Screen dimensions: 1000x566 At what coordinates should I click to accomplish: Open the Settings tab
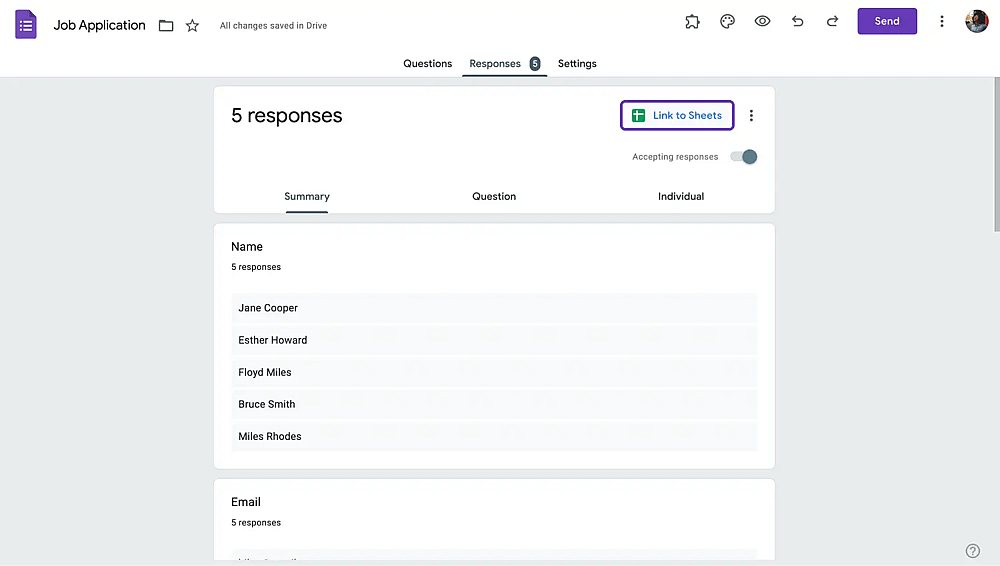(577, 64)
